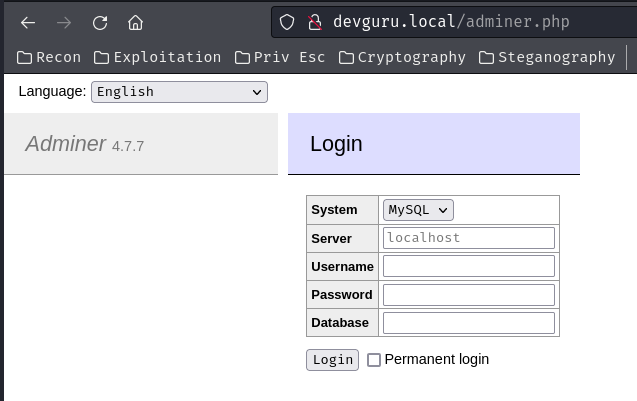Click the System row label
This screenshot has height=401, width=637.
(x=334, y=210)
